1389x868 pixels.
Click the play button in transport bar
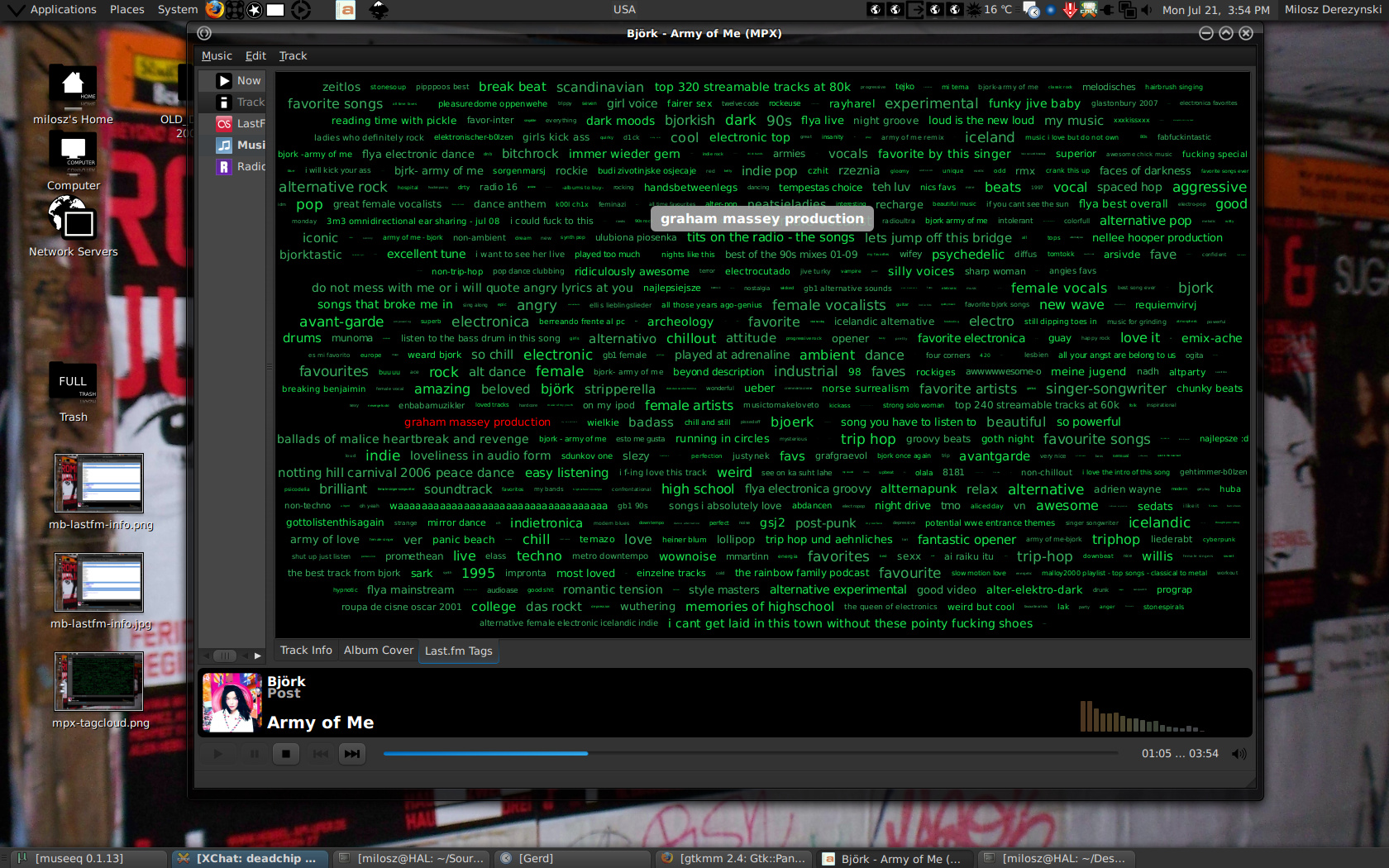(217, 753)
